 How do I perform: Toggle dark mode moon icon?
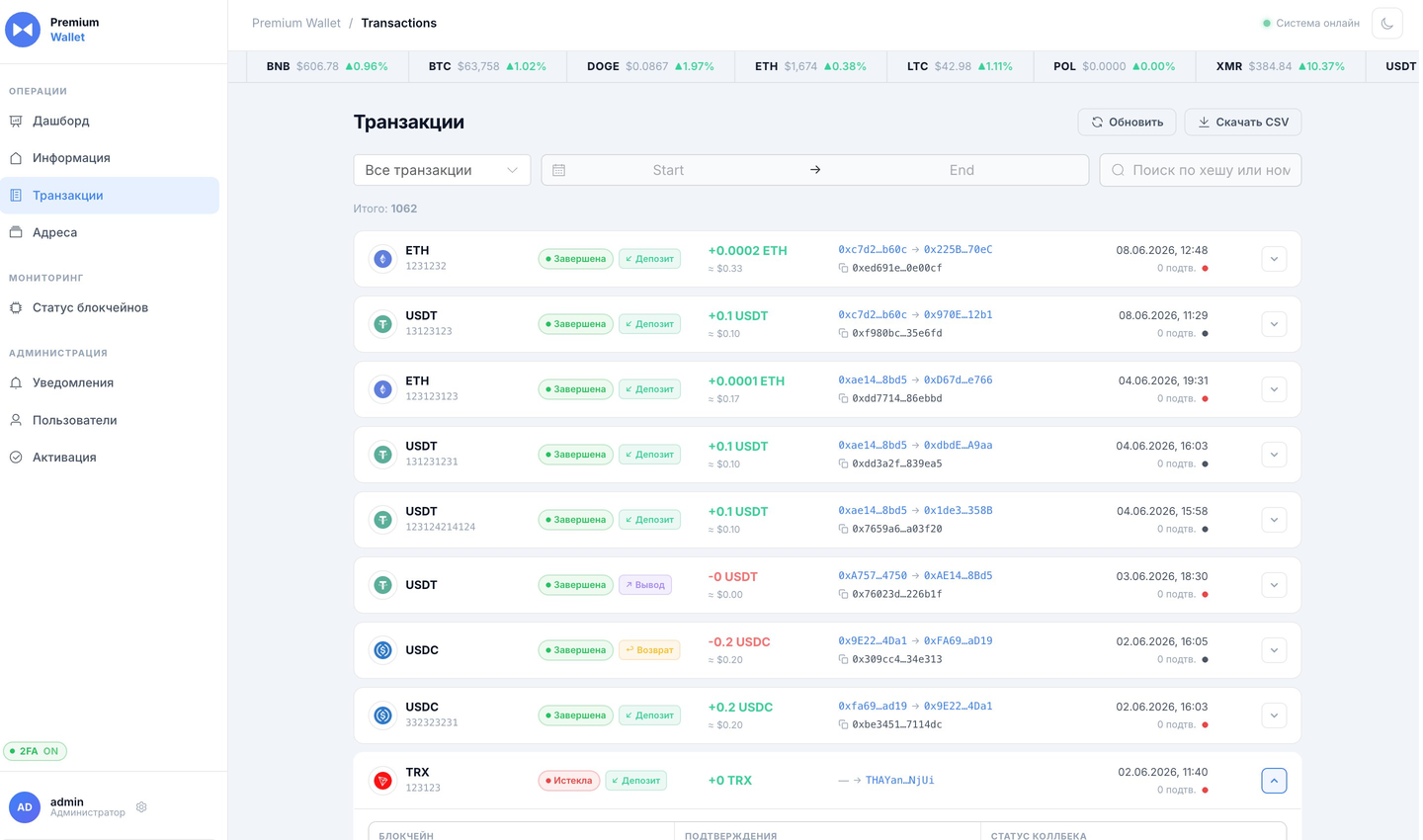(x=1386, y=24)
